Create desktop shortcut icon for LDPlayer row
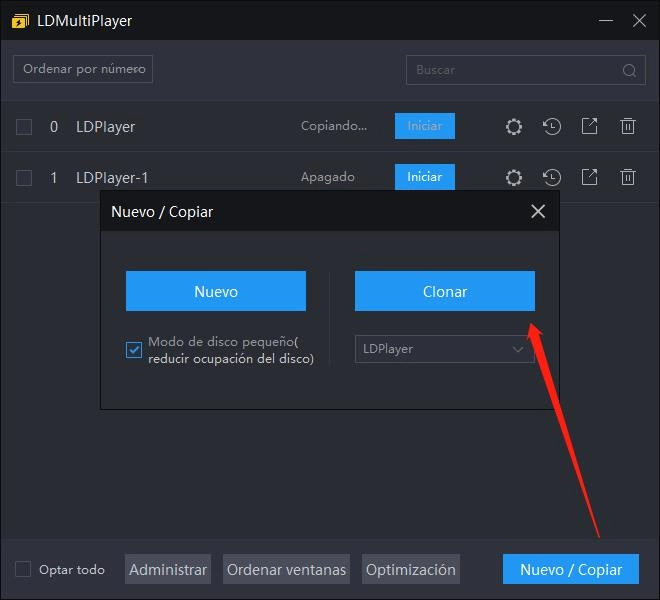 click(589, 126)
